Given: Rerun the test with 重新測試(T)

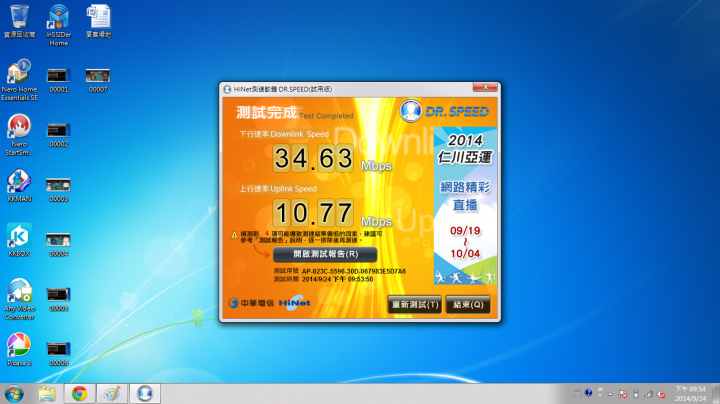Looking at the screenshot, I should (415, 304).
